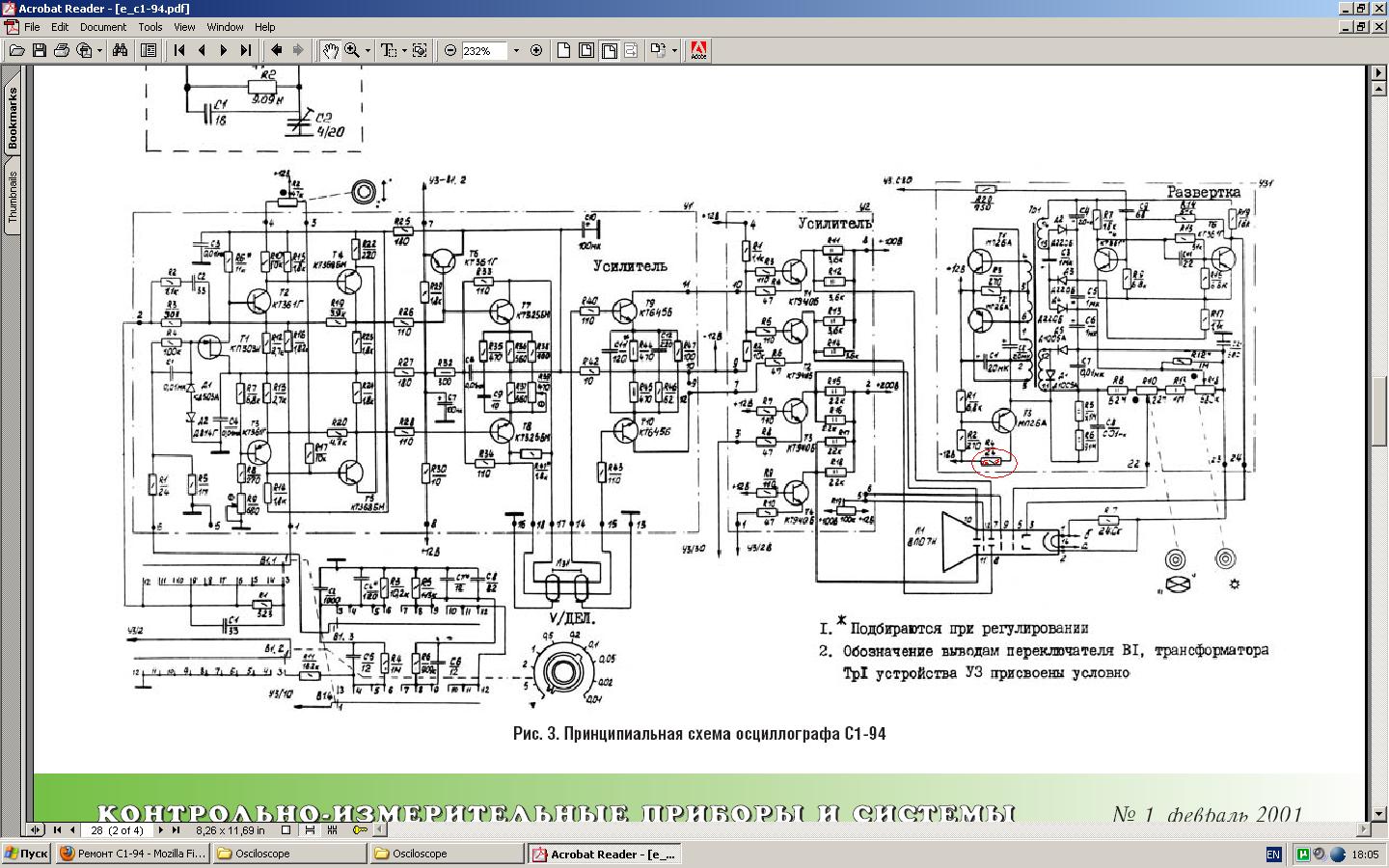Open the Help menu
The image size is (1389, 868).
point(264,27)
